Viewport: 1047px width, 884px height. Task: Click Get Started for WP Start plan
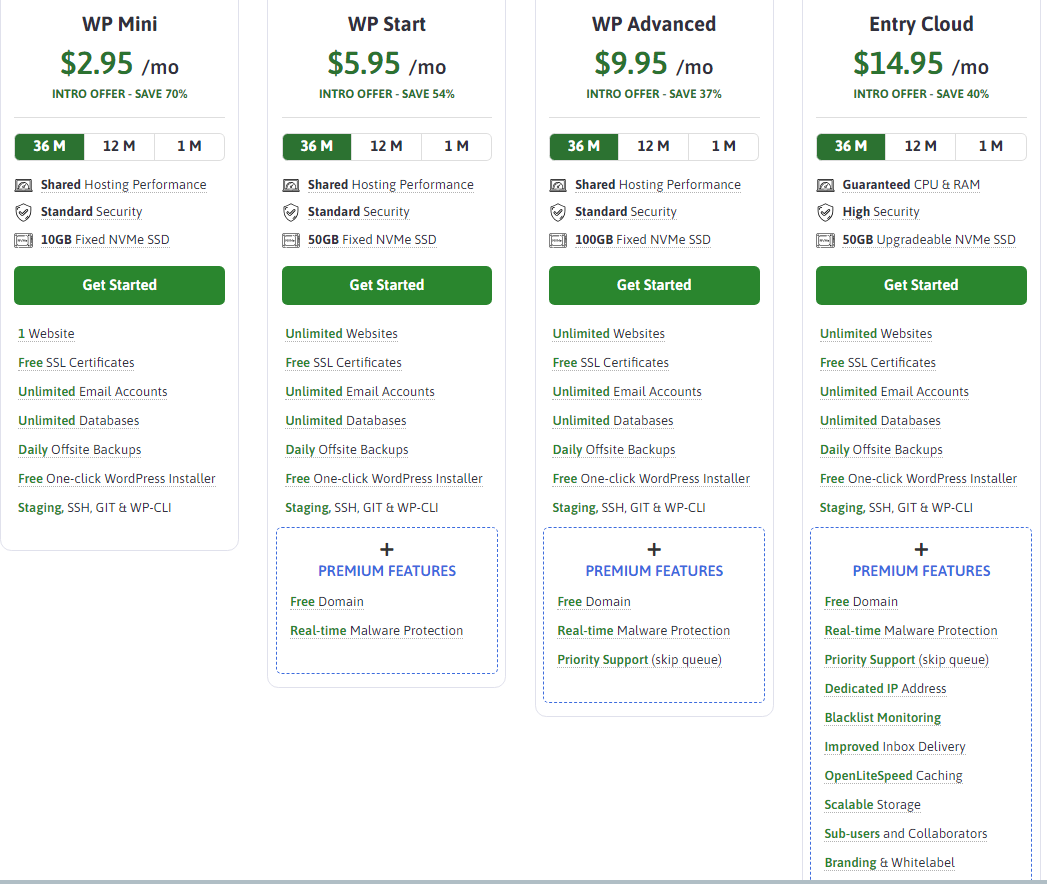[387, 285]
